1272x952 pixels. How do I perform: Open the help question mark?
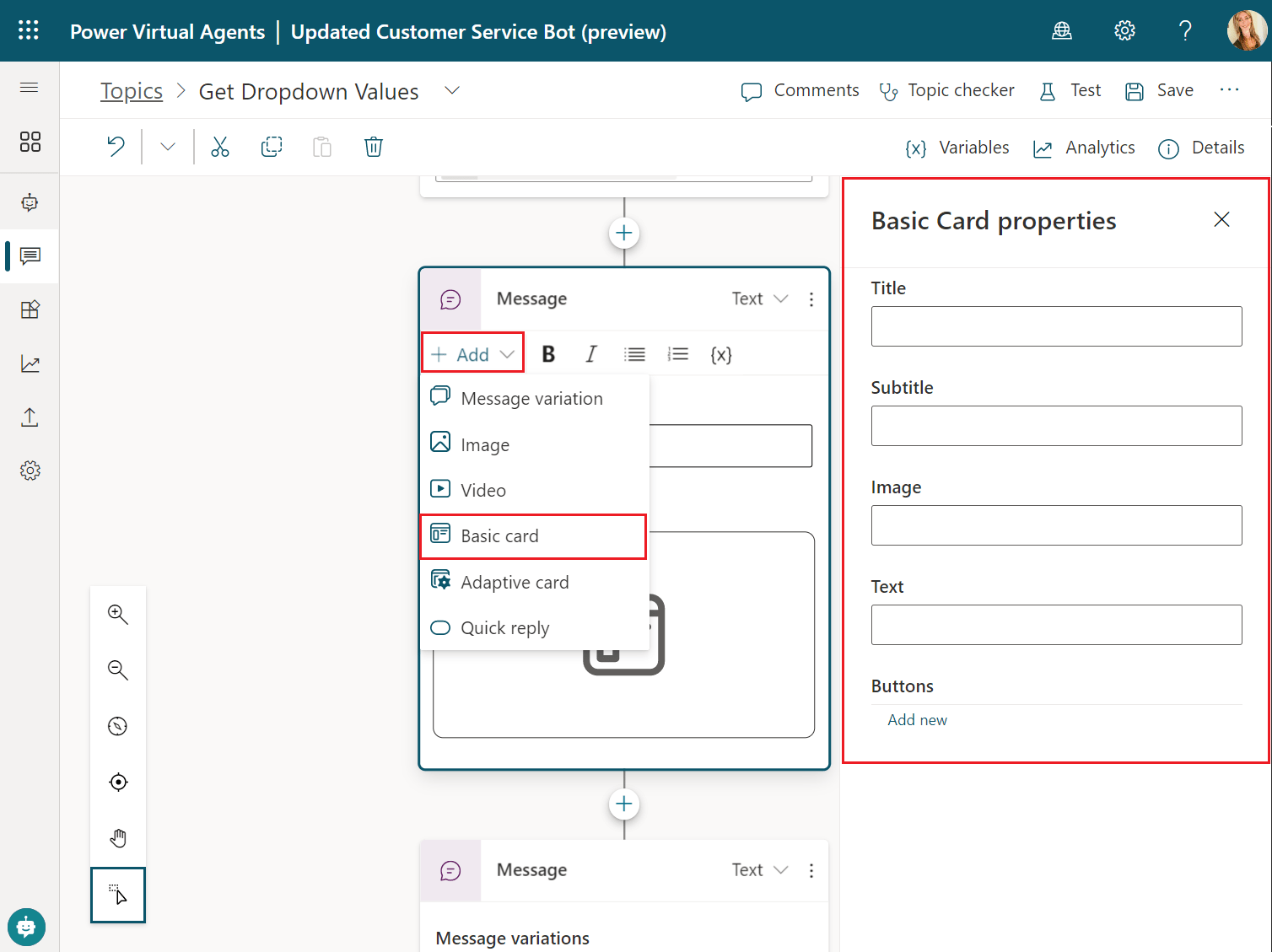pyautogui.click(x=1185, y=31)
